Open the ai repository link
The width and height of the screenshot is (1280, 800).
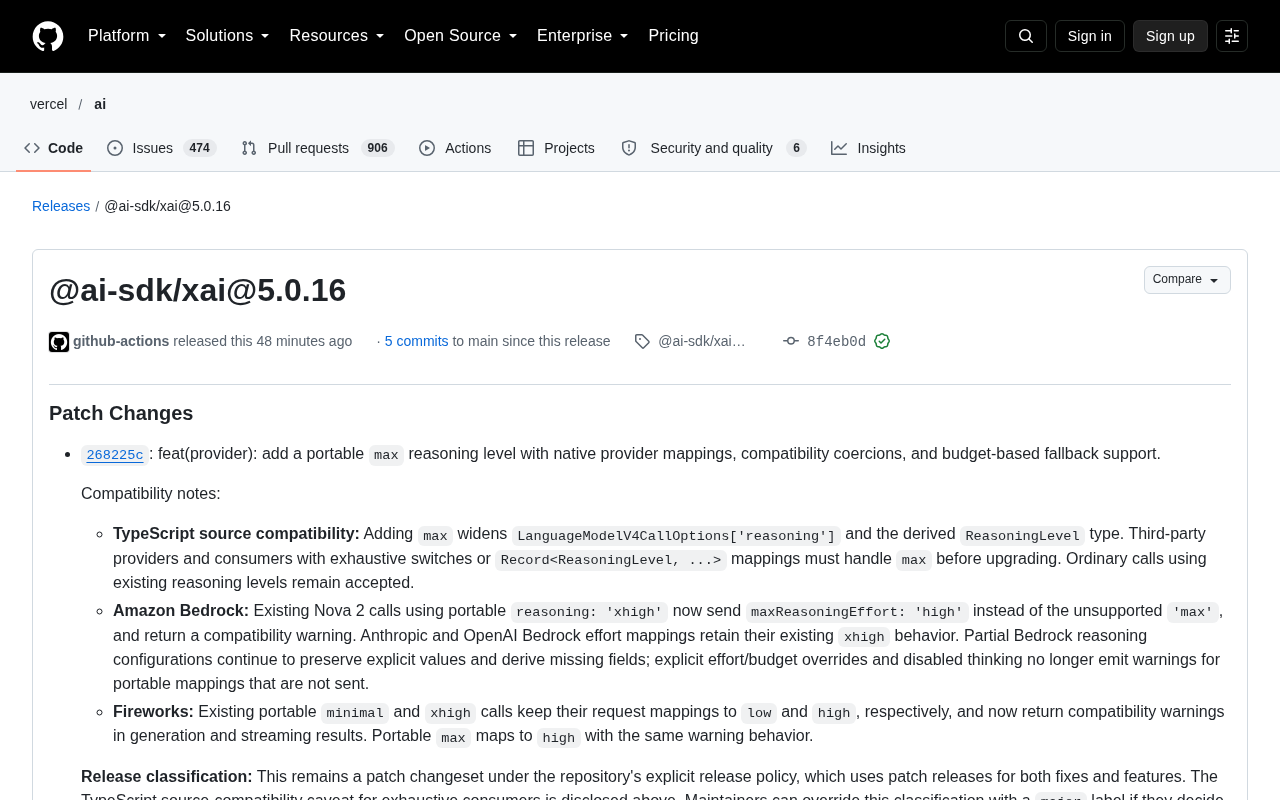click(x=100, y=104)
